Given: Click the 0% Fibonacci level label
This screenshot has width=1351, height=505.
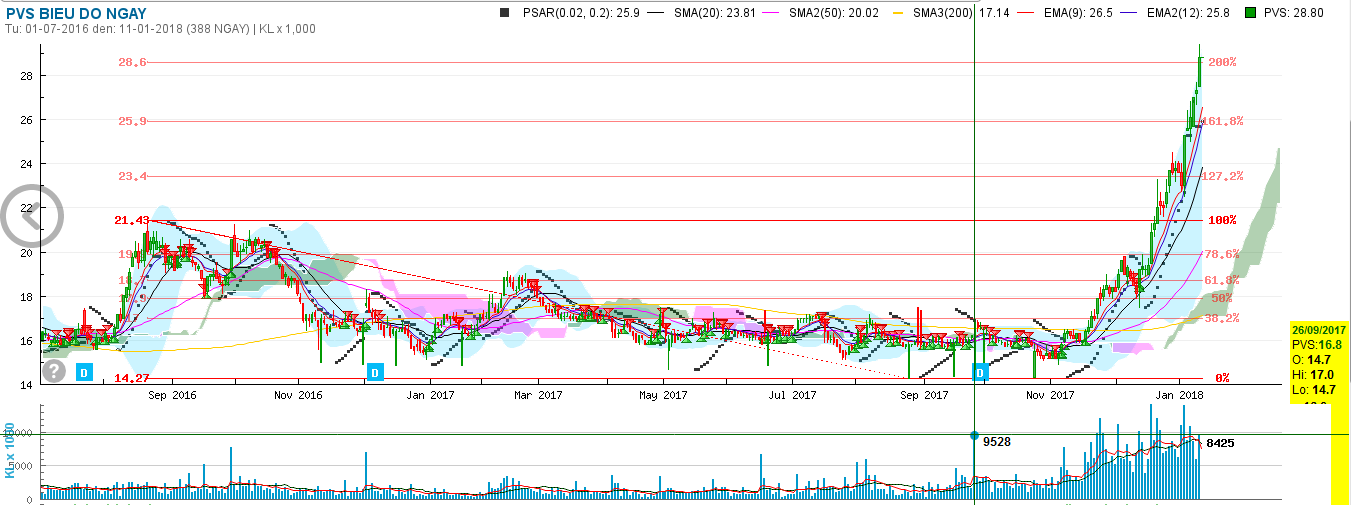Looking at the screenshot, I should click(1222, 378).
